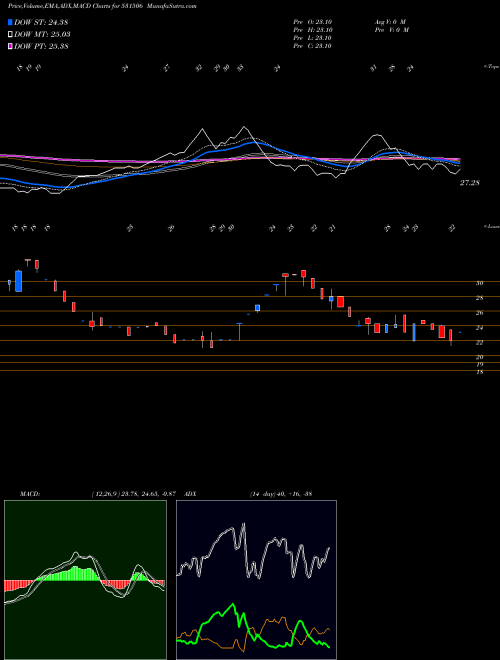Screen dimensions: 500x660
Task: Click the large blue candlestick at far left
Action: pos(18,281)
